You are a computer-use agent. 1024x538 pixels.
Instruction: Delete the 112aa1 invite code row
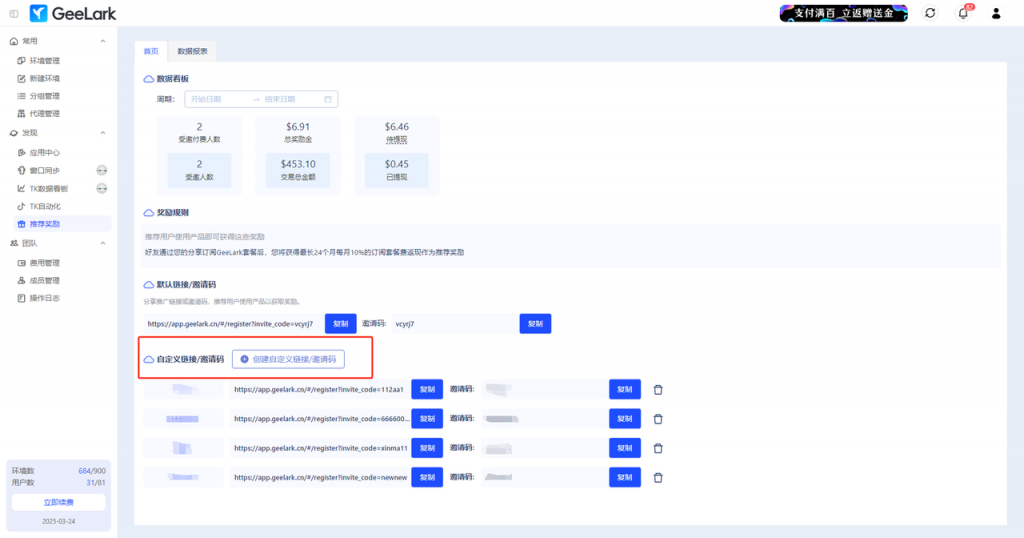[657, 390]
